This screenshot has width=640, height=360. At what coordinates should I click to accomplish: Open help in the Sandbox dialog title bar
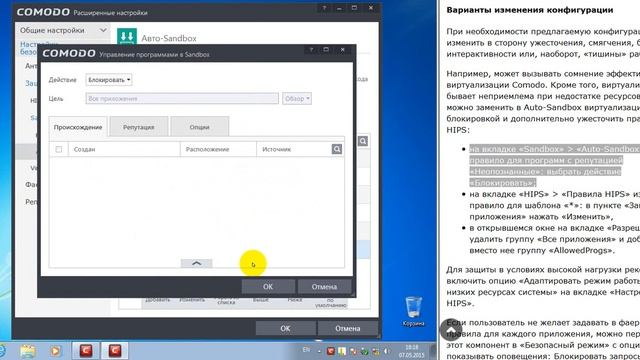pos(311,50)
